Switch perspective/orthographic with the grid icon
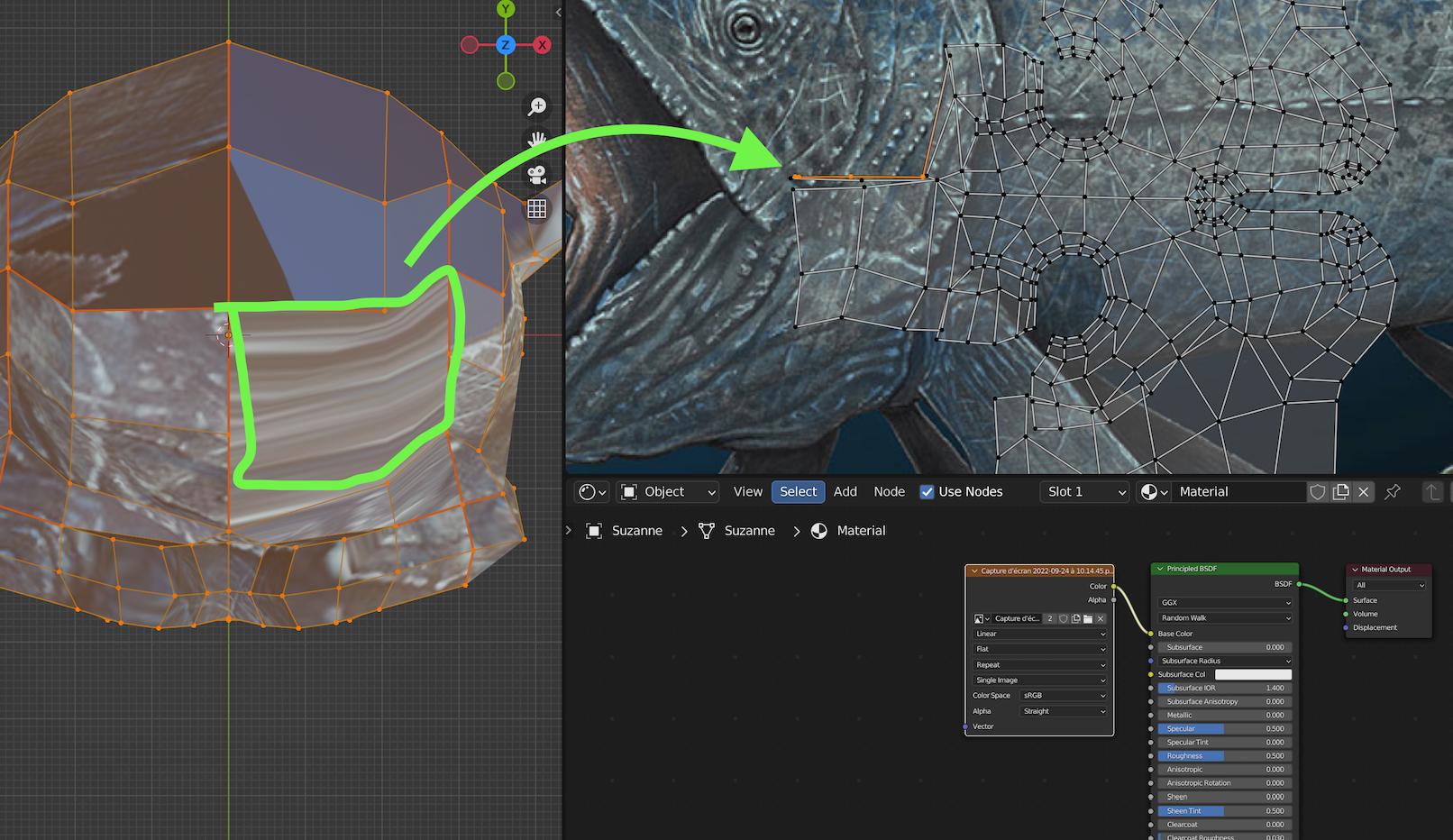 point(537,209)
